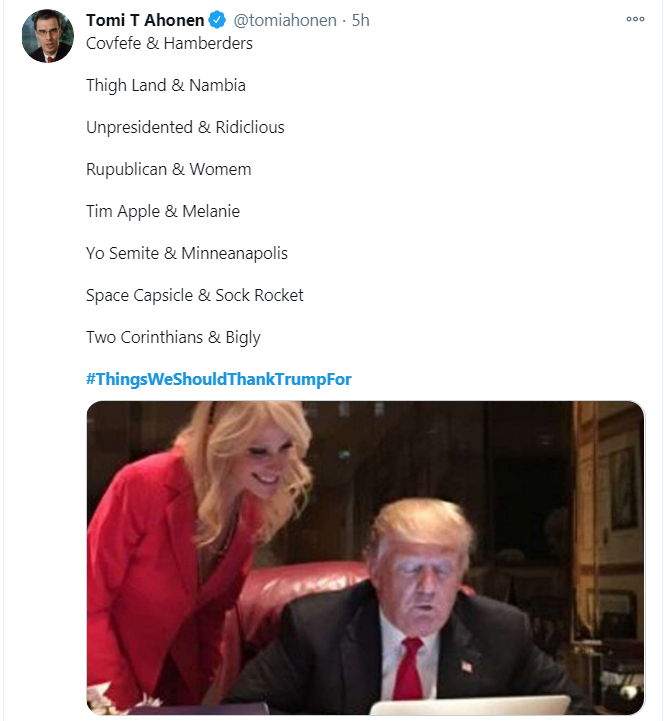Open the author's profile picture

pos(48,36)
